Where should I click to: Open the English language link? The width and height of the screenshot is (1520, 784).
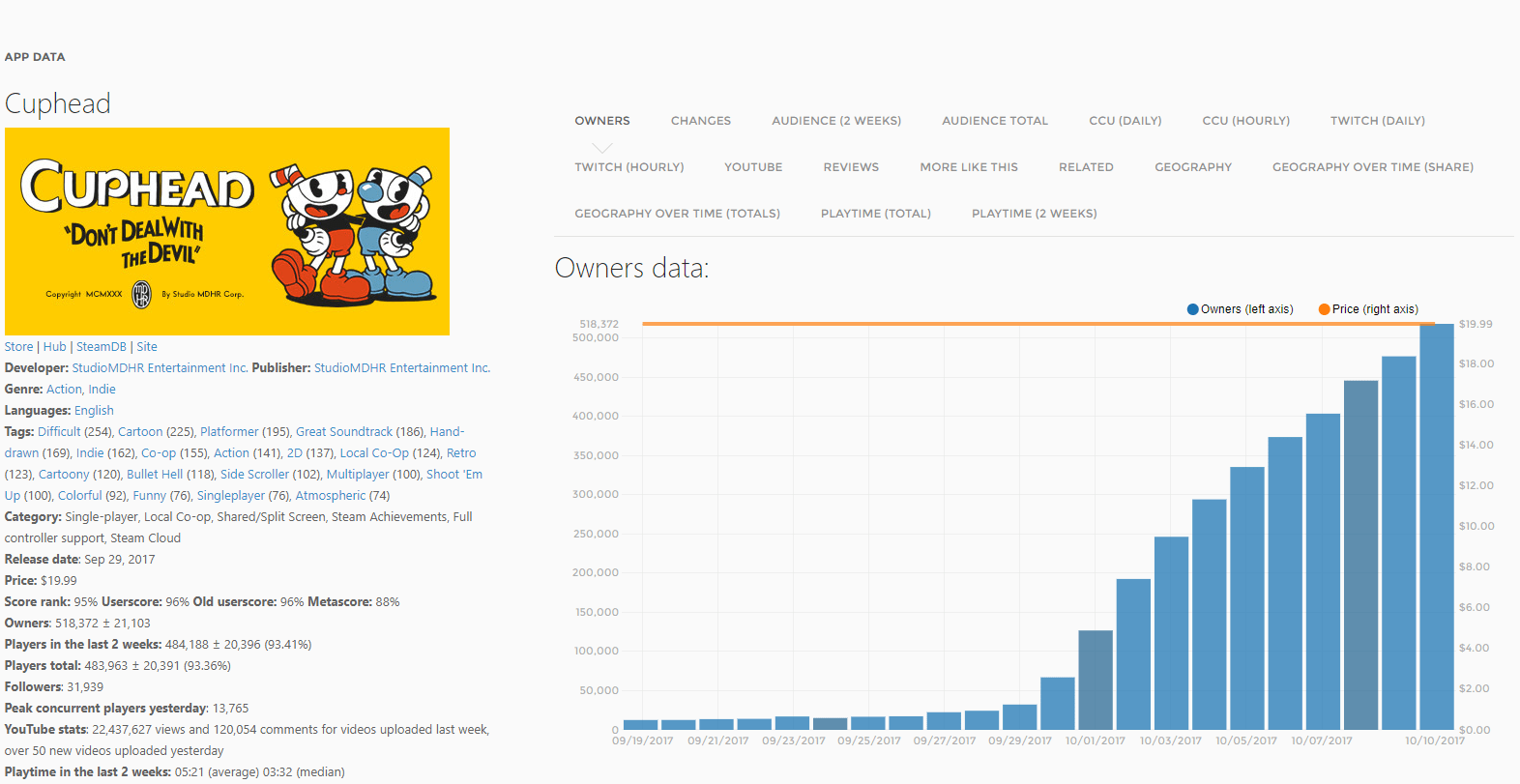(x=94, y=411)
